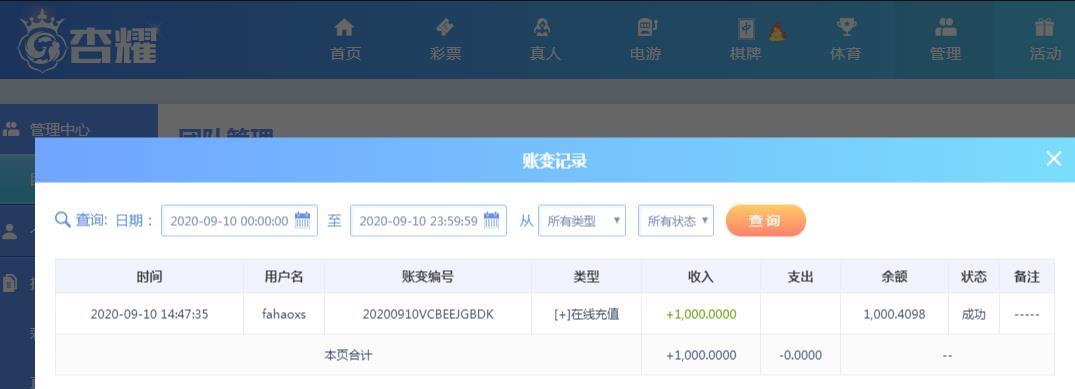Open the 体育 trophy icon
The height and width of the screenshot is (389, 1075).
tap(846, 27)
